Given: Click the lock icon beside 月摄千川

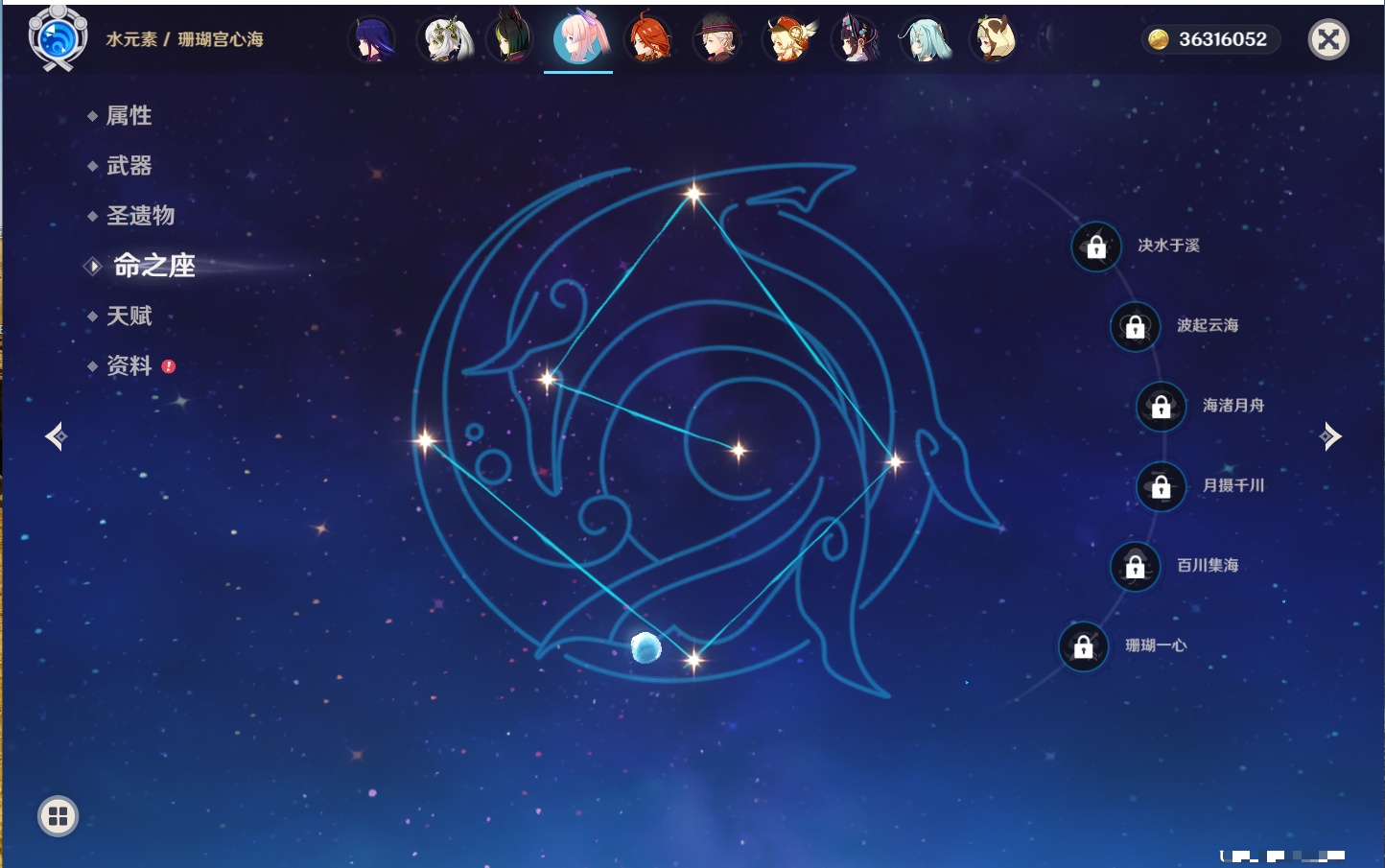Looking at the screenshot, I should click(1161, 486).
